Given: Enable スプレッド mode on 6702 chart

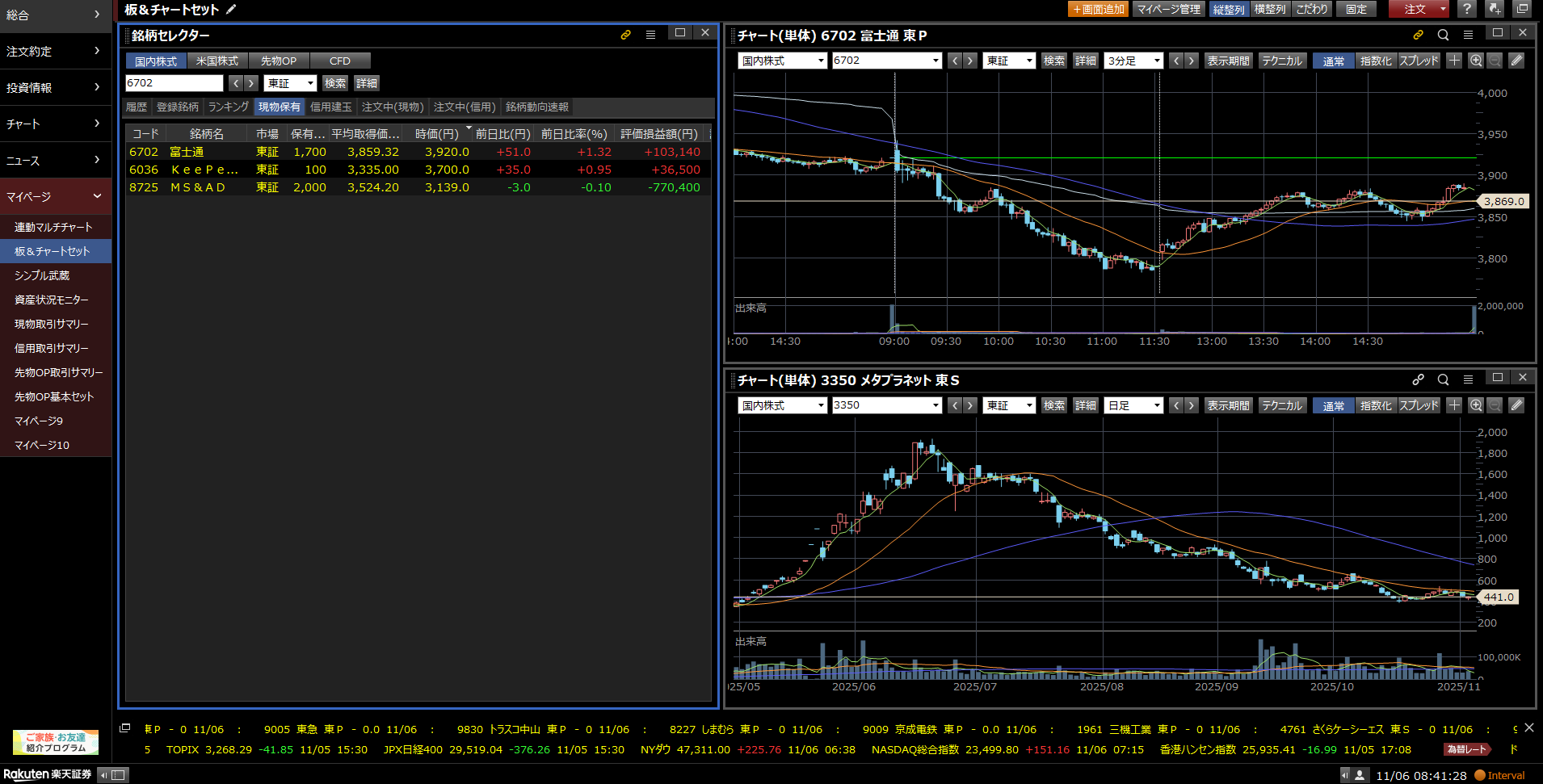Looking at the screenshot, I should coord(1419,61).
